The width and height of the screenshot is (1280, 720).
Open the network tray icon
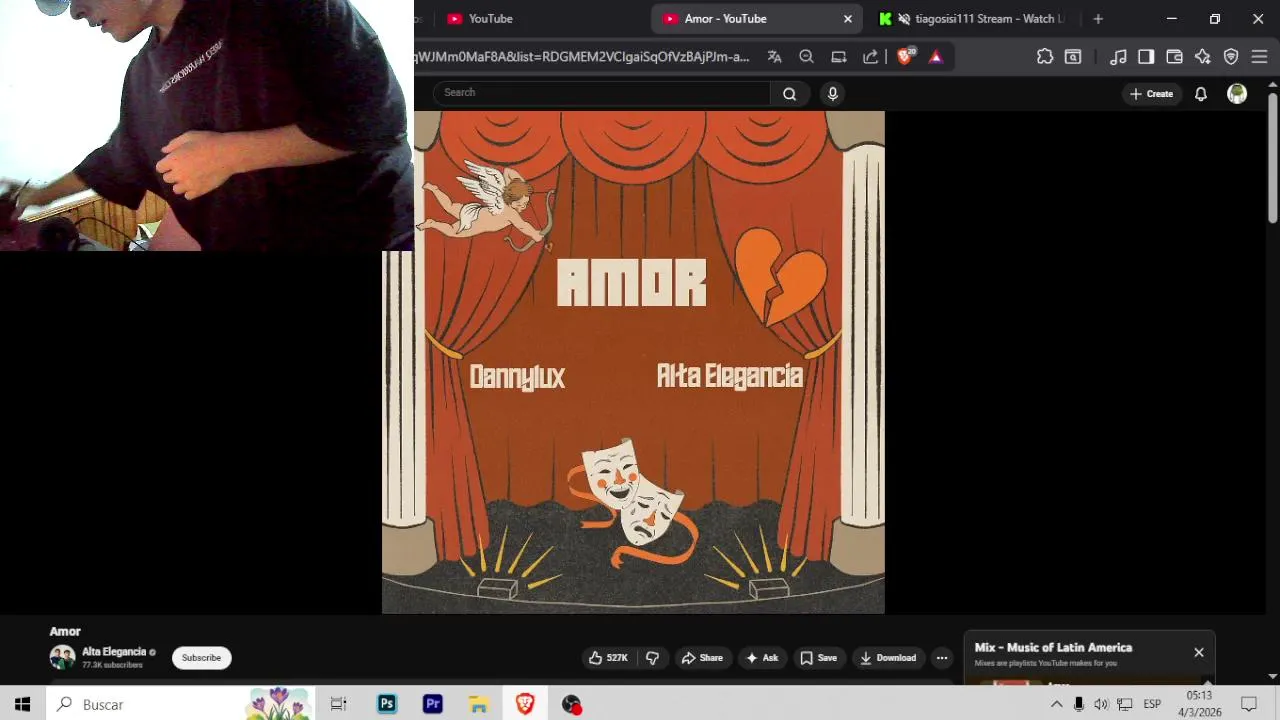click(x=1125, y=704)
